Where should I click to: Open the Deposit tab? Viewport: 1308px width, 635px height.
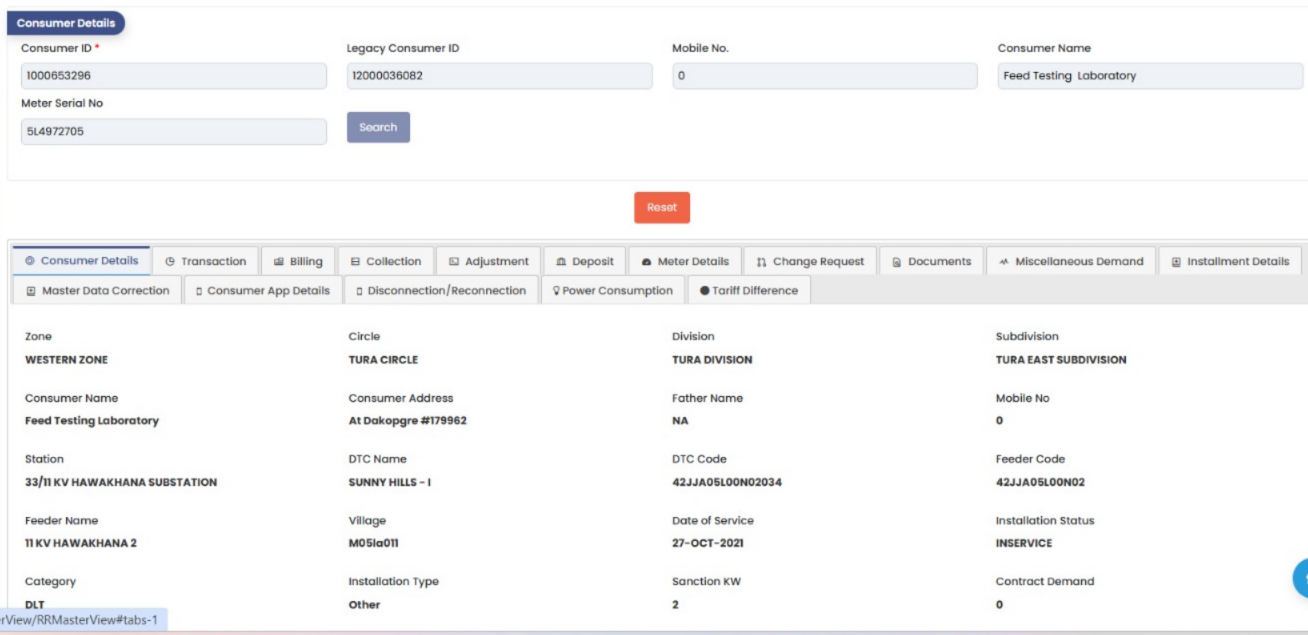585,261
